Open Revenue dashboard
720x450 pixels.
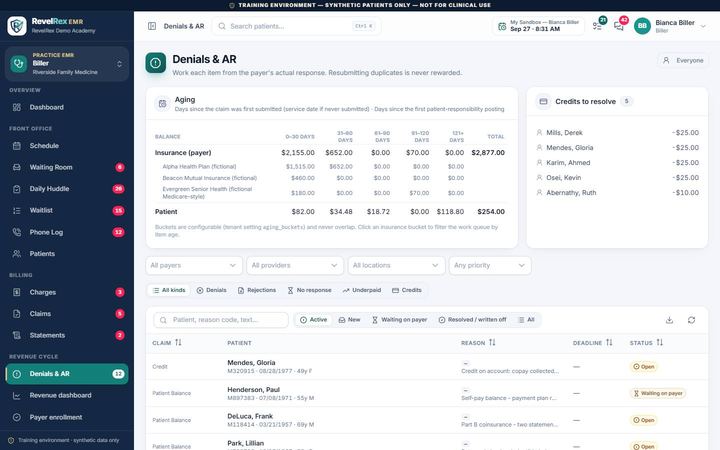(x=67, y=395)
